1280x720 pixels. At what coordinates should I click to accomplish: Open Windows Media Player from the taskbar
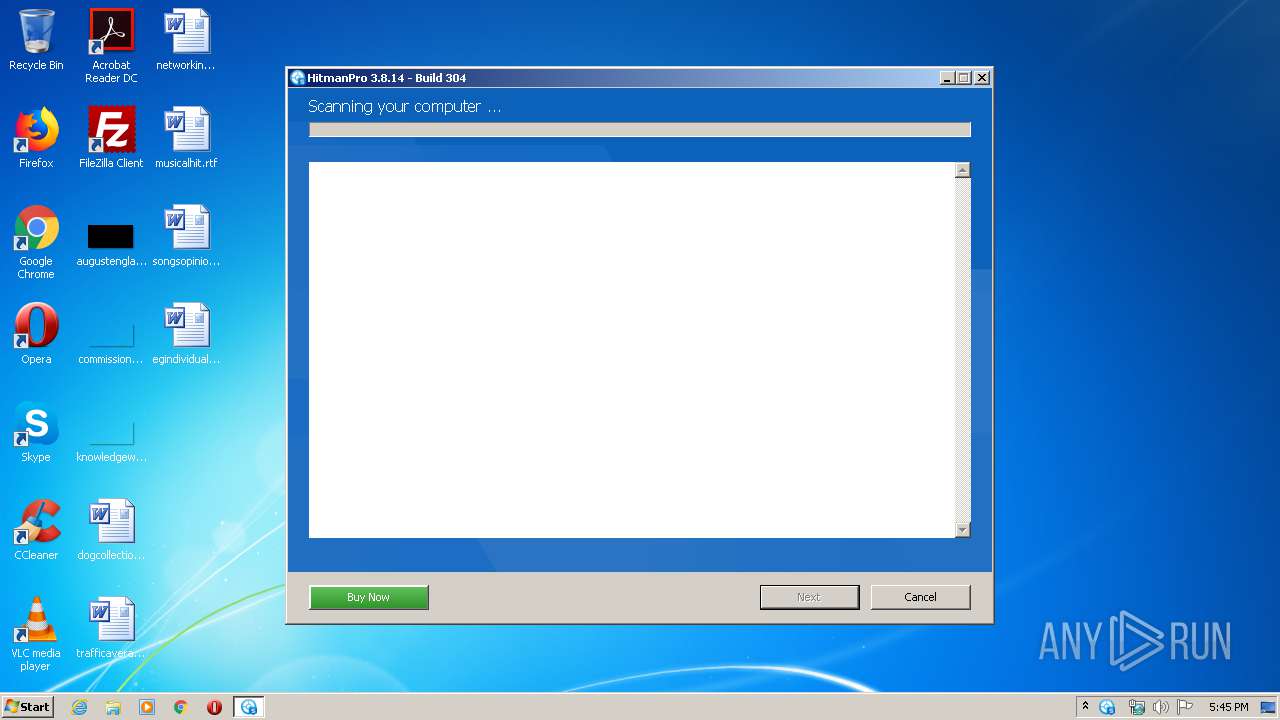click(x=147, y=707)
